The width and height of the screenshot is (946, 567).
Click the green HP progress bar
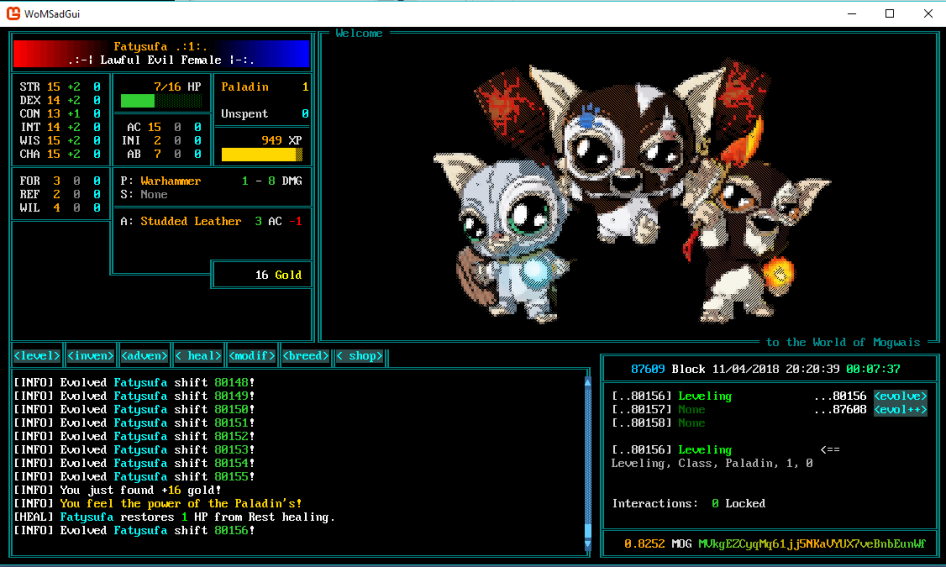pos(161,101)
